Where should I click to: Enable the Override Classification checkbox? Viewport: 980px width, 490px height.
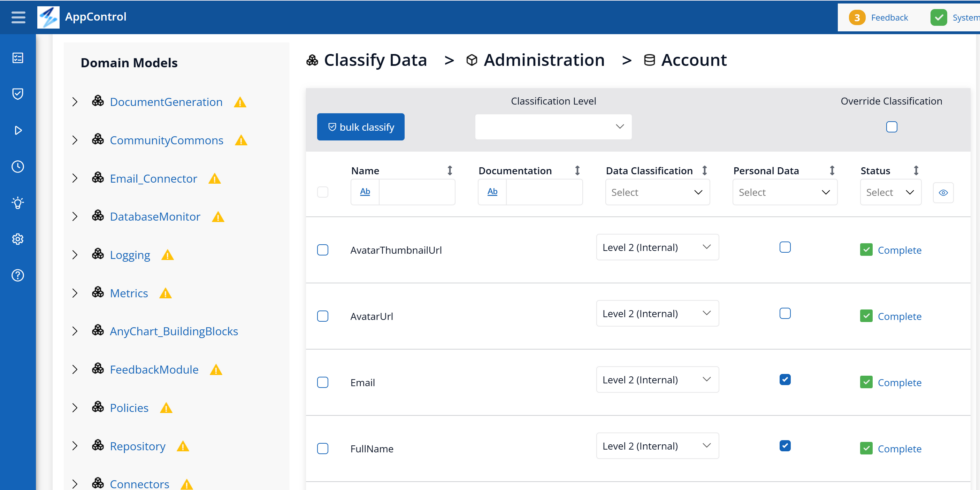click(x=892, y=127)
